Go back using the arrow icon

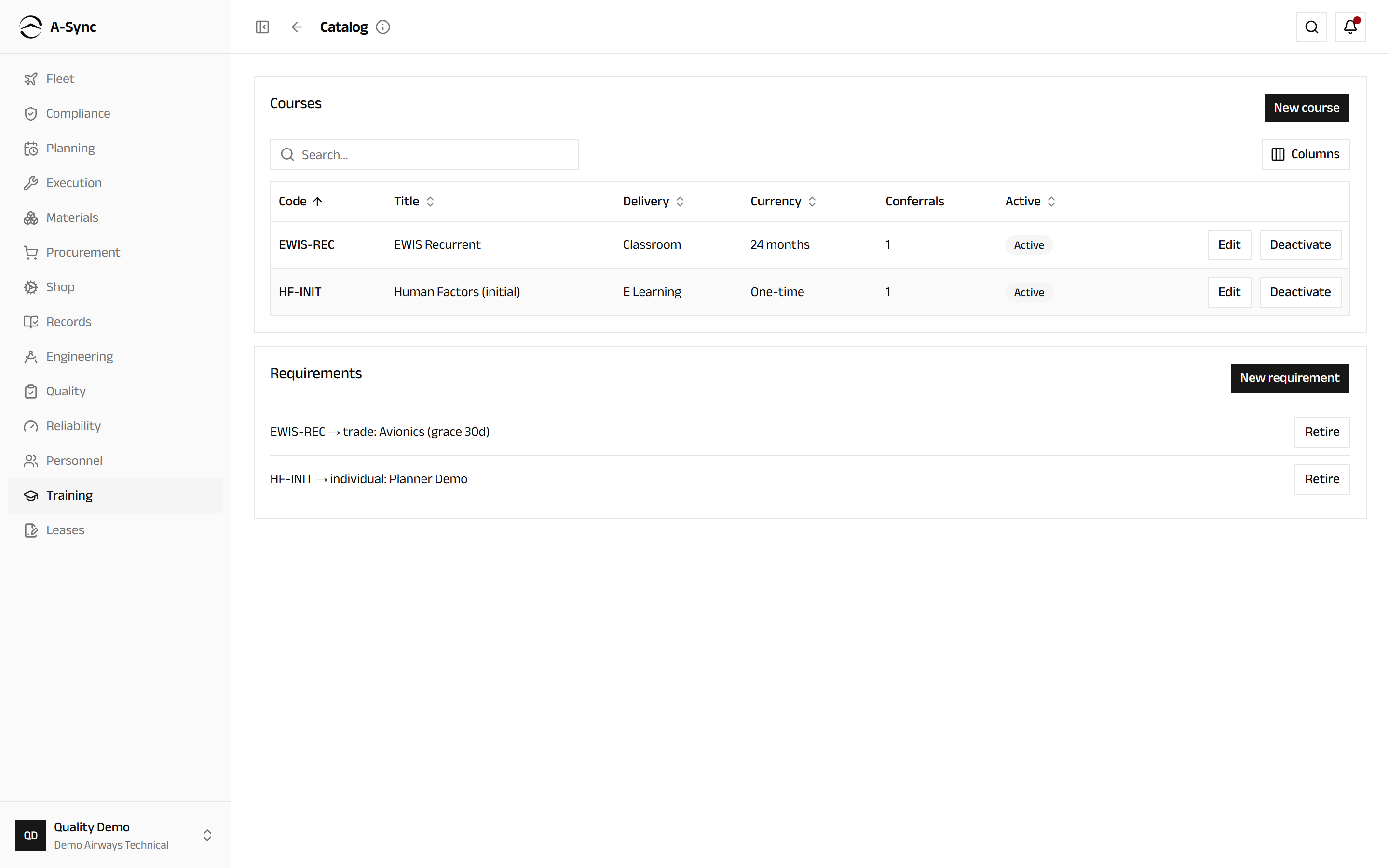(x=297, y=27)
